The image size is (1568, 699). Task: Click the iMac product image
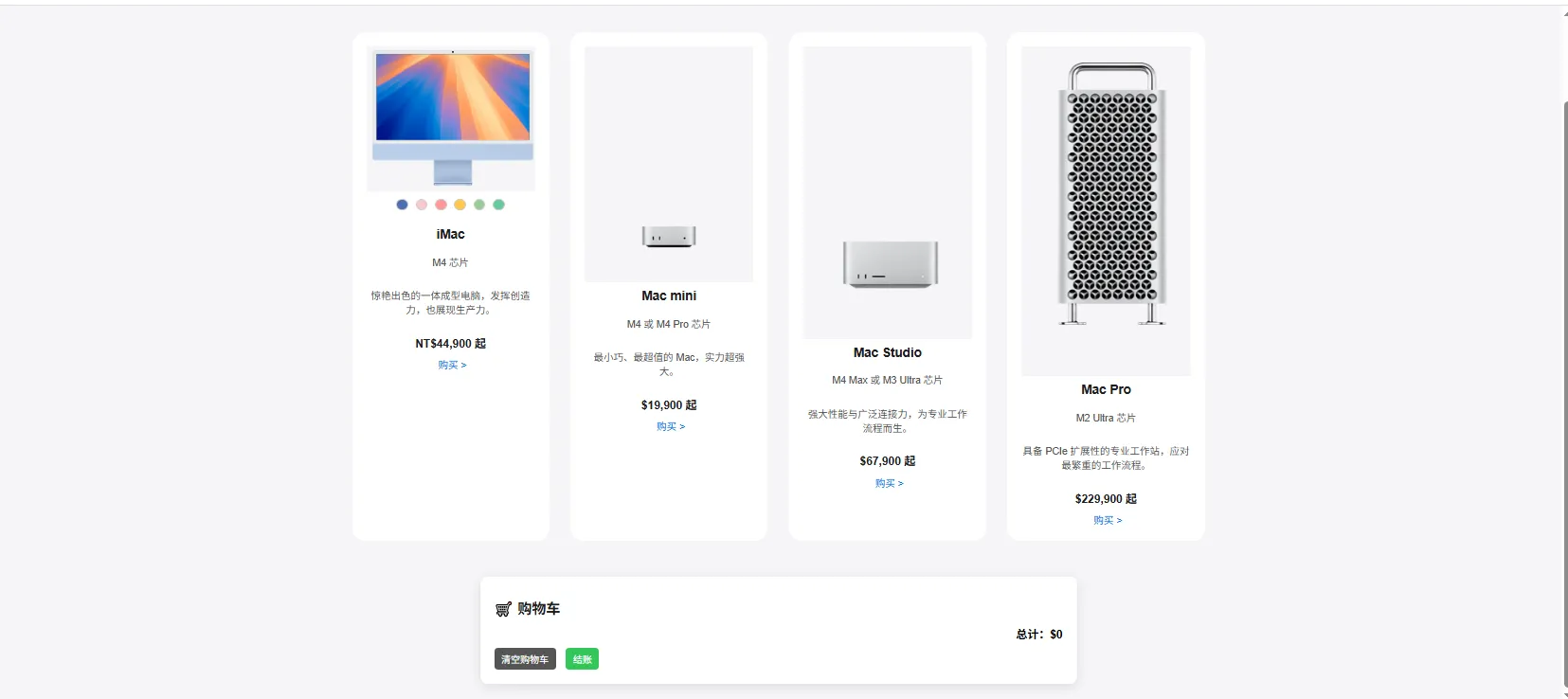click(x=451, y=119)
